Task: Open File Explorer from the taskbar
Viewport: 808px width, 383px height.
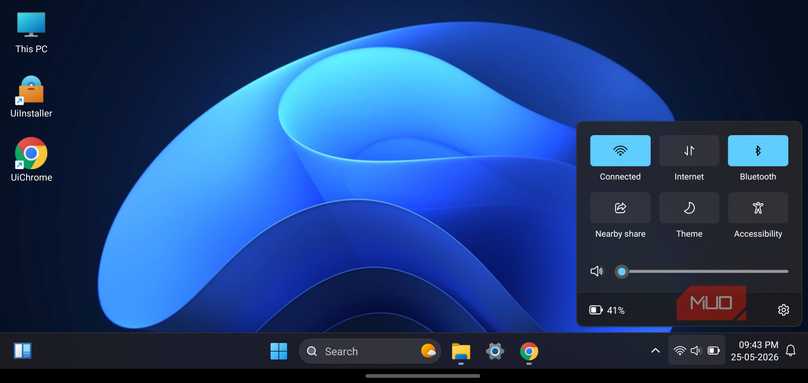Action: 461,352
